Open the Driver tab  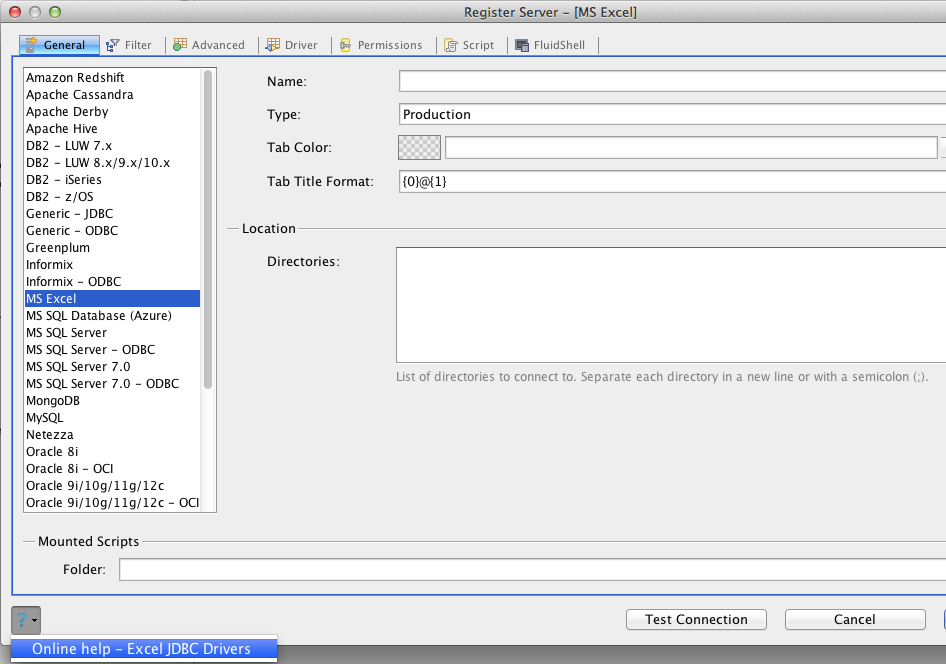[292, 45]
